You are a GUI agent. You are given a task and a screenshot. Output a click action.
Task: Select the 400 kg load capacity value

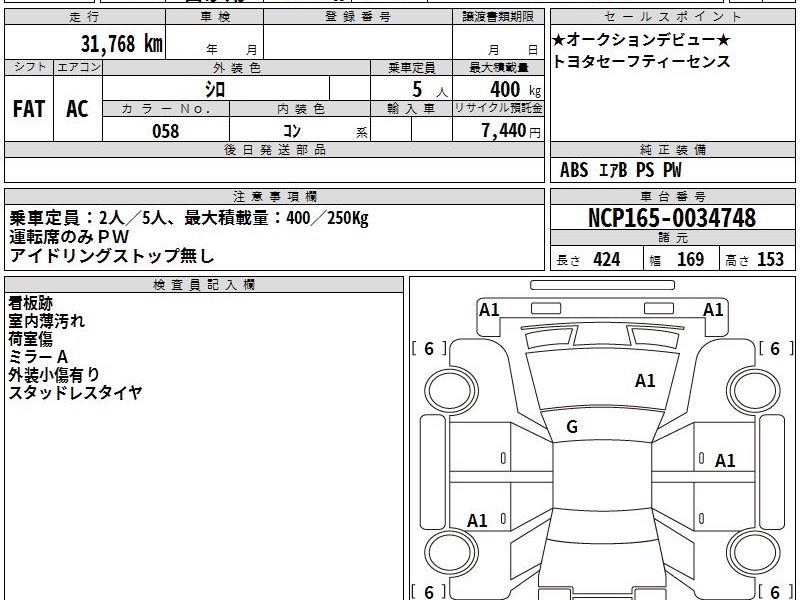point(515,90)
